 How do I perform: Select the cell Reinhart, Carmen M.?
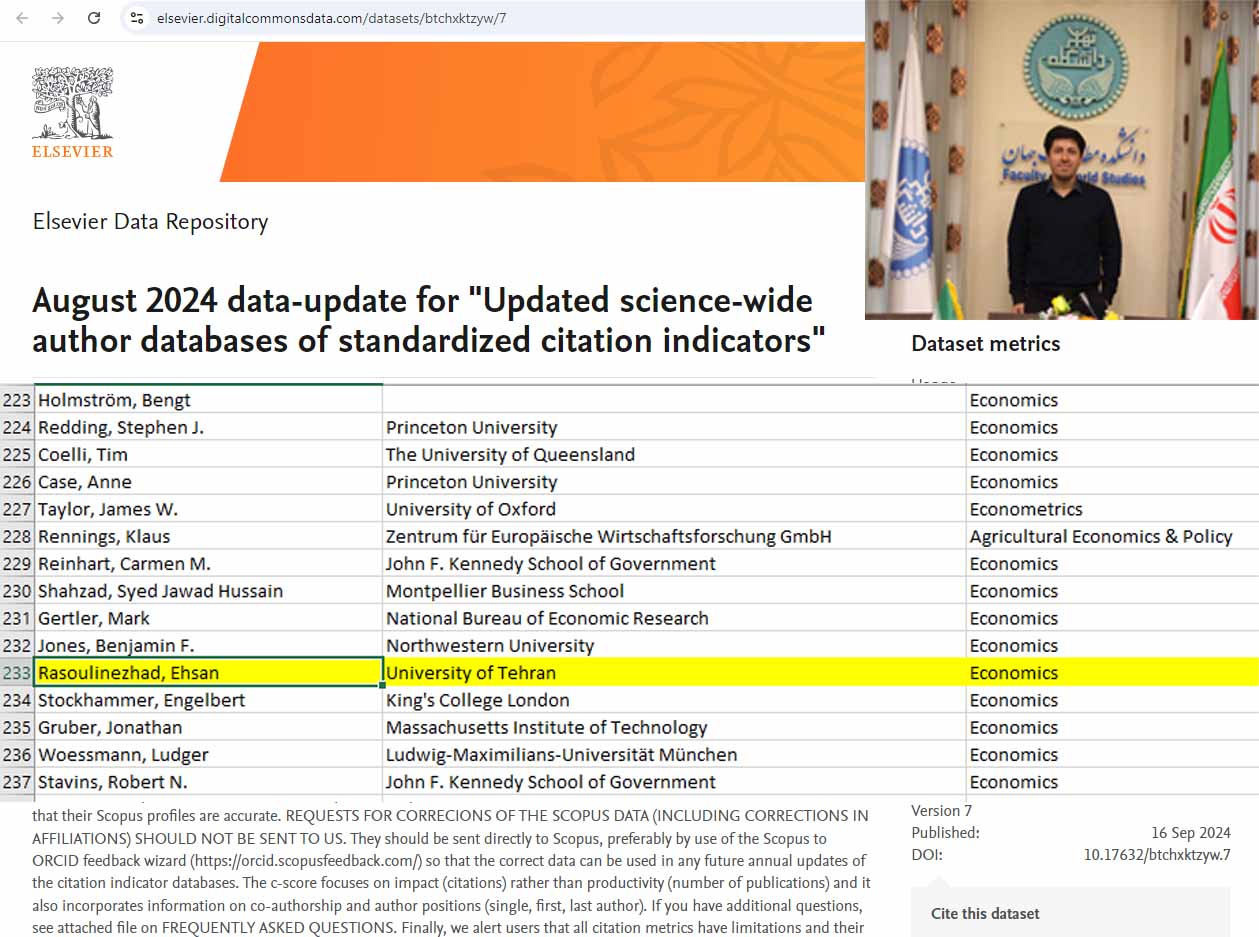[x=208, y=564]
